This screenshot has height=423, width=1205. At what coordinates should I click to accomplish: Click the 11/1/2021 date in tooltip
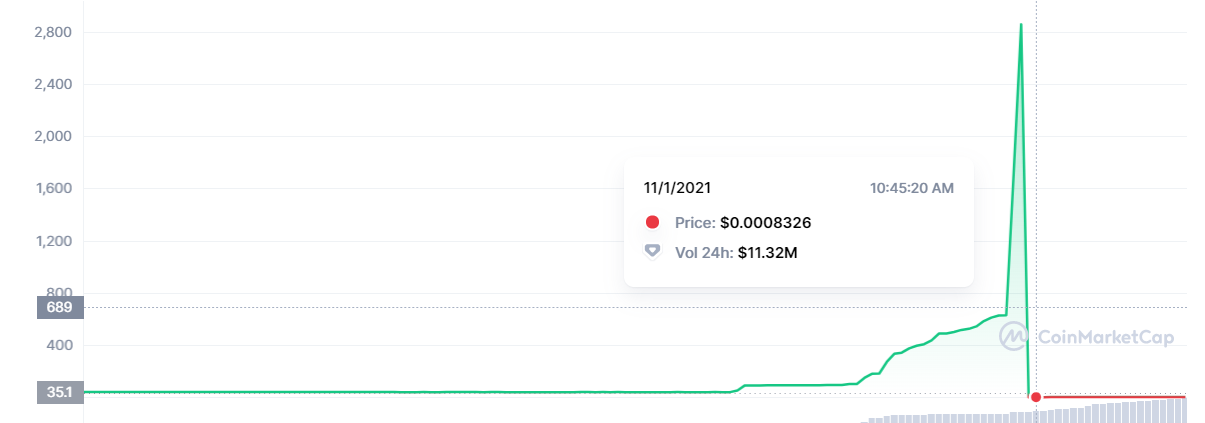pos(677,187)
